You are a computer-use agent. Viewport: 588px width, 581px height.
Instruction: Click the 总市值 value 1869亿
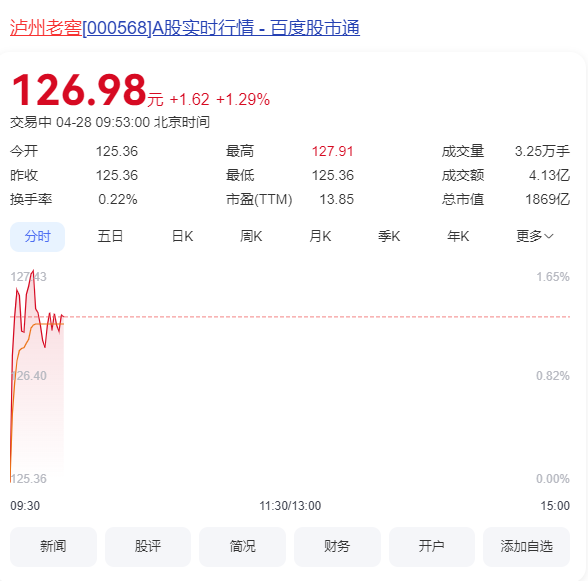(x=548, y=200)
